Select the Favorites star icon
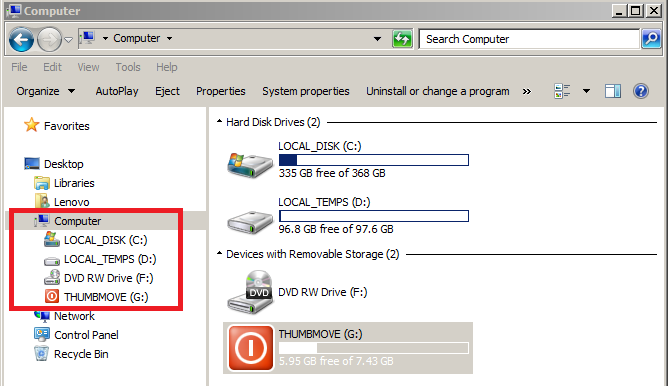 (x=31, y=125)
